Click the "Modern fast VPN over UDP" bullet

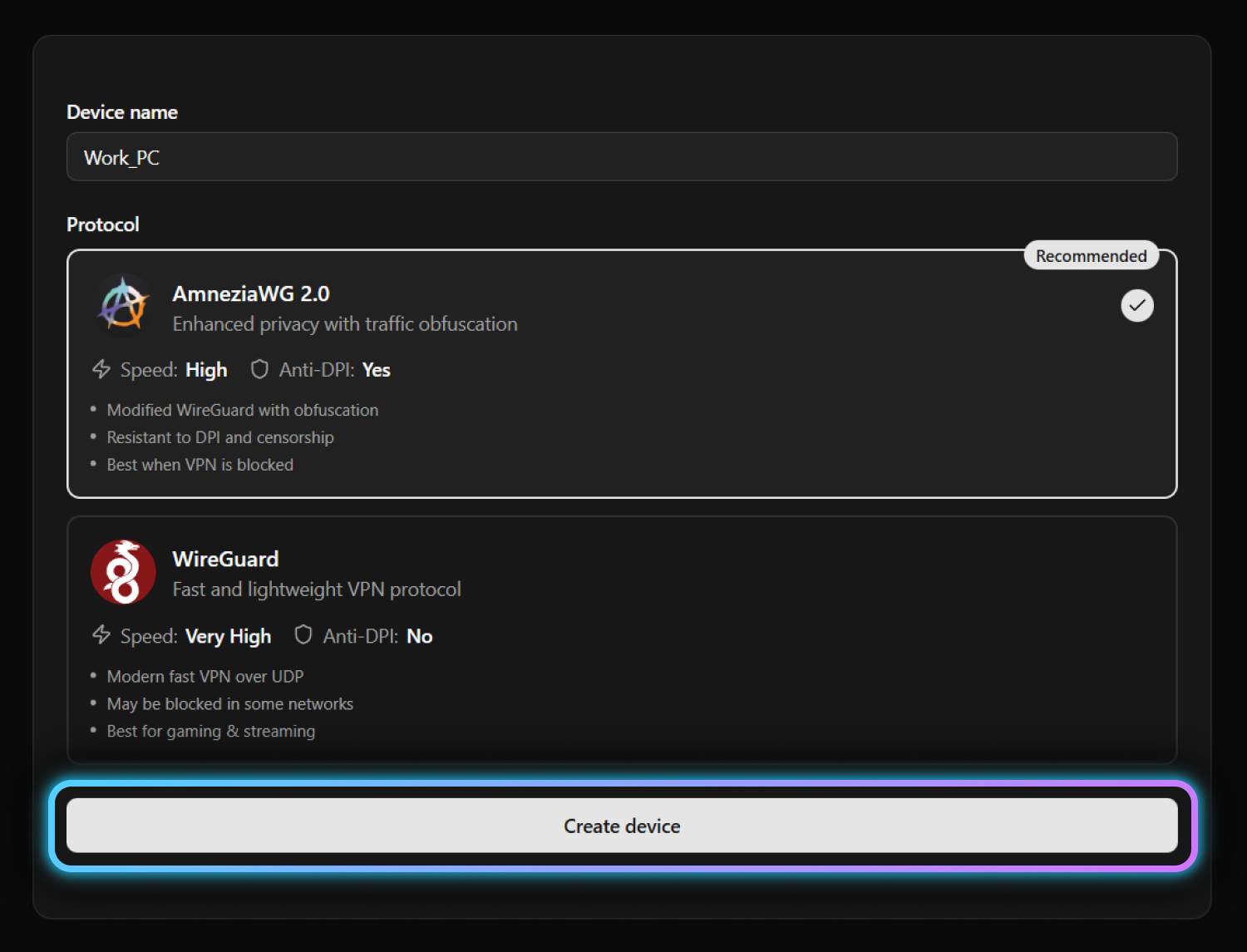click(205, 677)
